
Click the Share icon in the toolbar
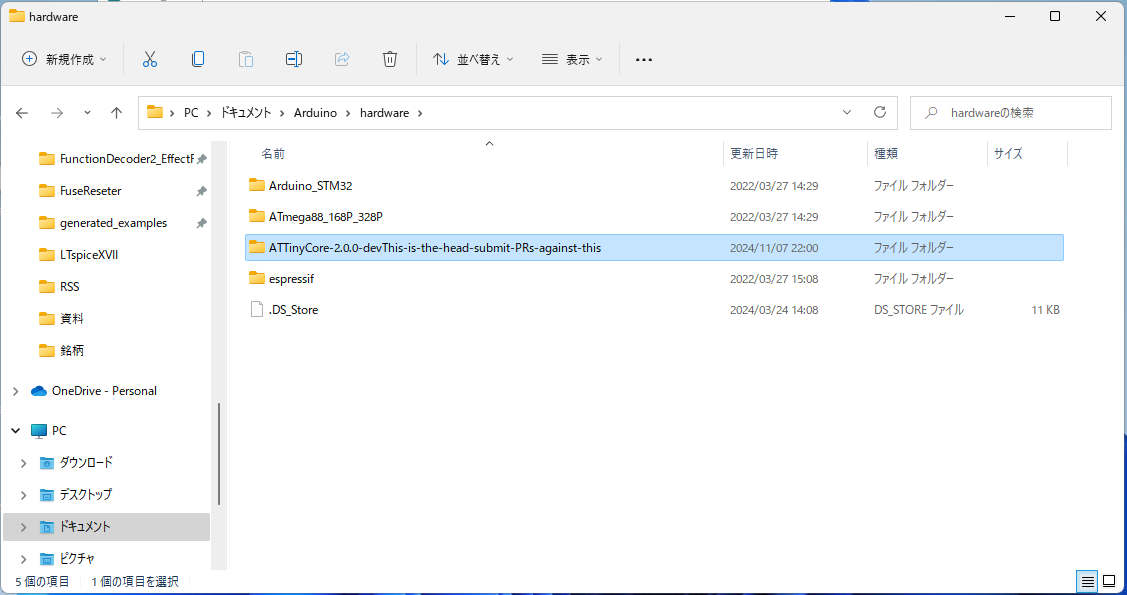(x=341, y=59)
